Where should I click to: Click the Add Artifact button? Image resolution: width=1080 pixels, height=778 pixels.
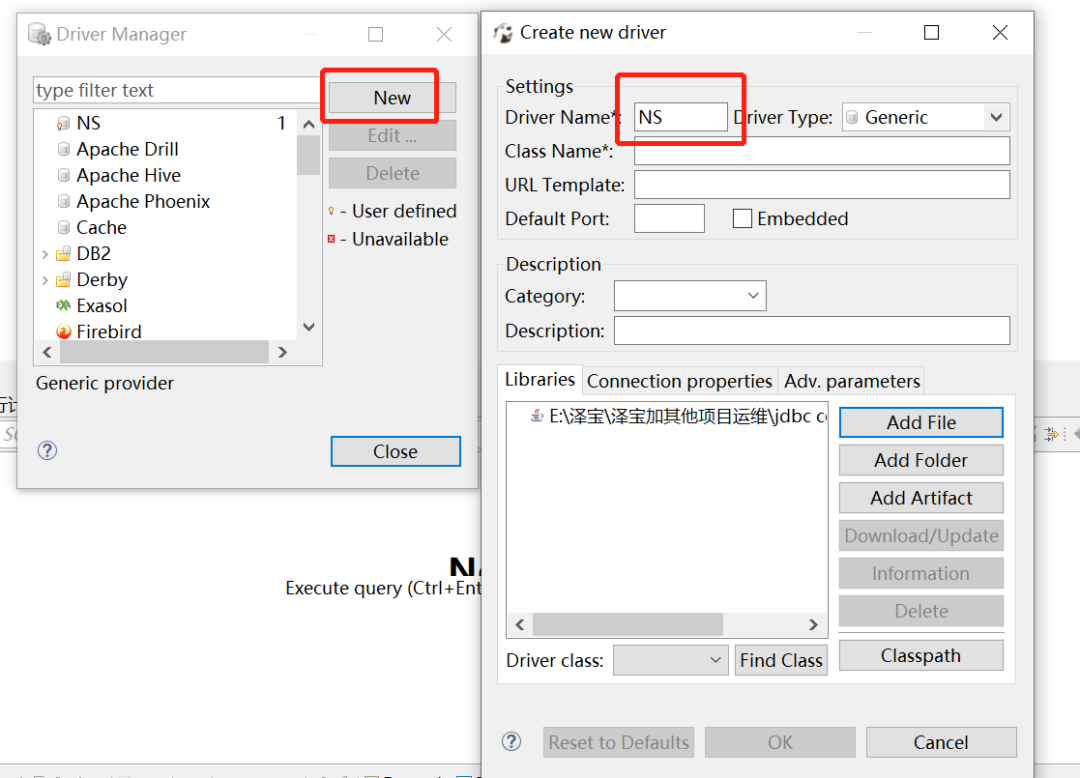pyautogui.click(x=921, y=498)
